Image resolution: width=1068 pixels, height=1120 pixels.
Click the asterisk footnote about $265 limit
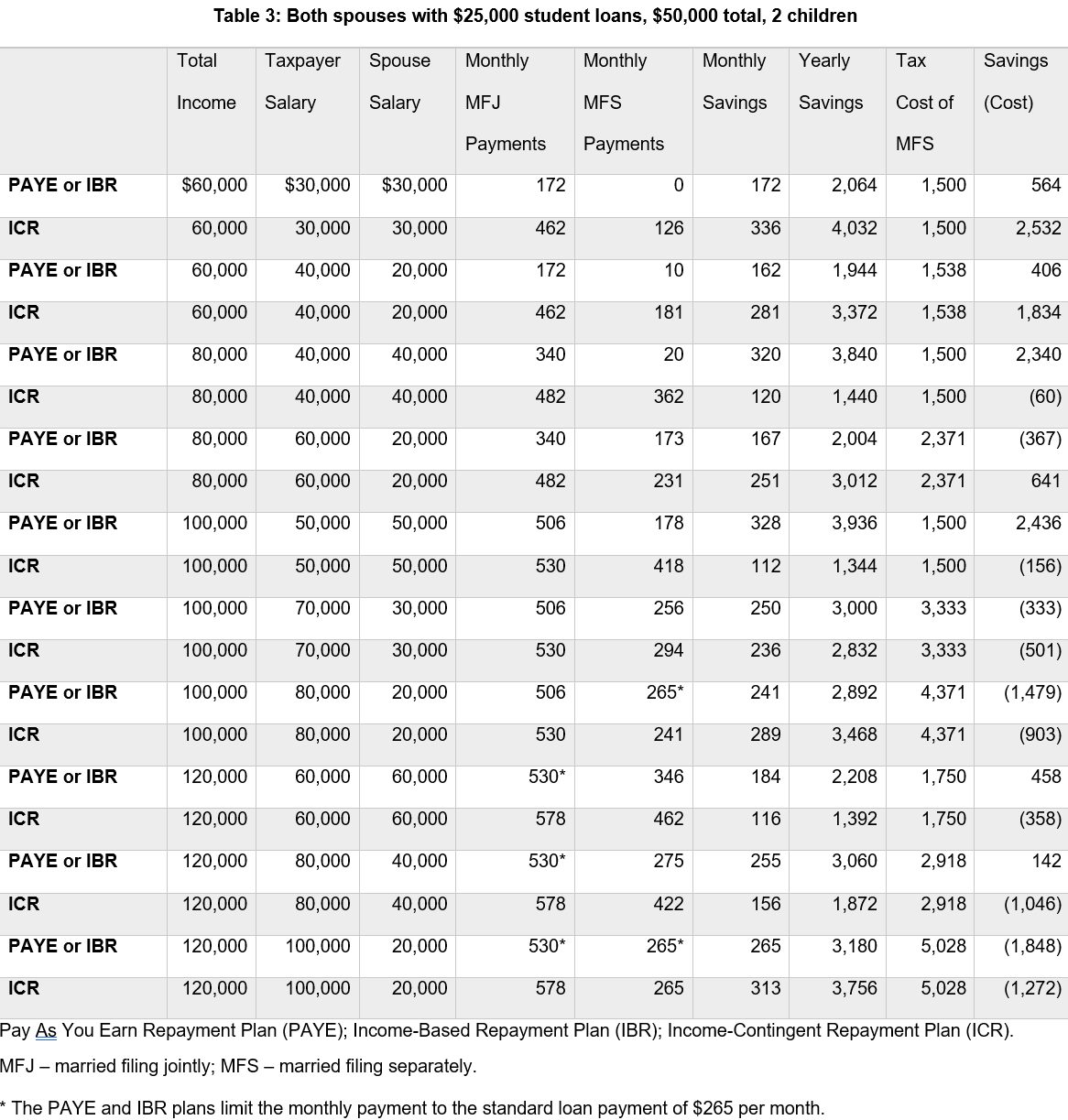[x=412, y=1107]
